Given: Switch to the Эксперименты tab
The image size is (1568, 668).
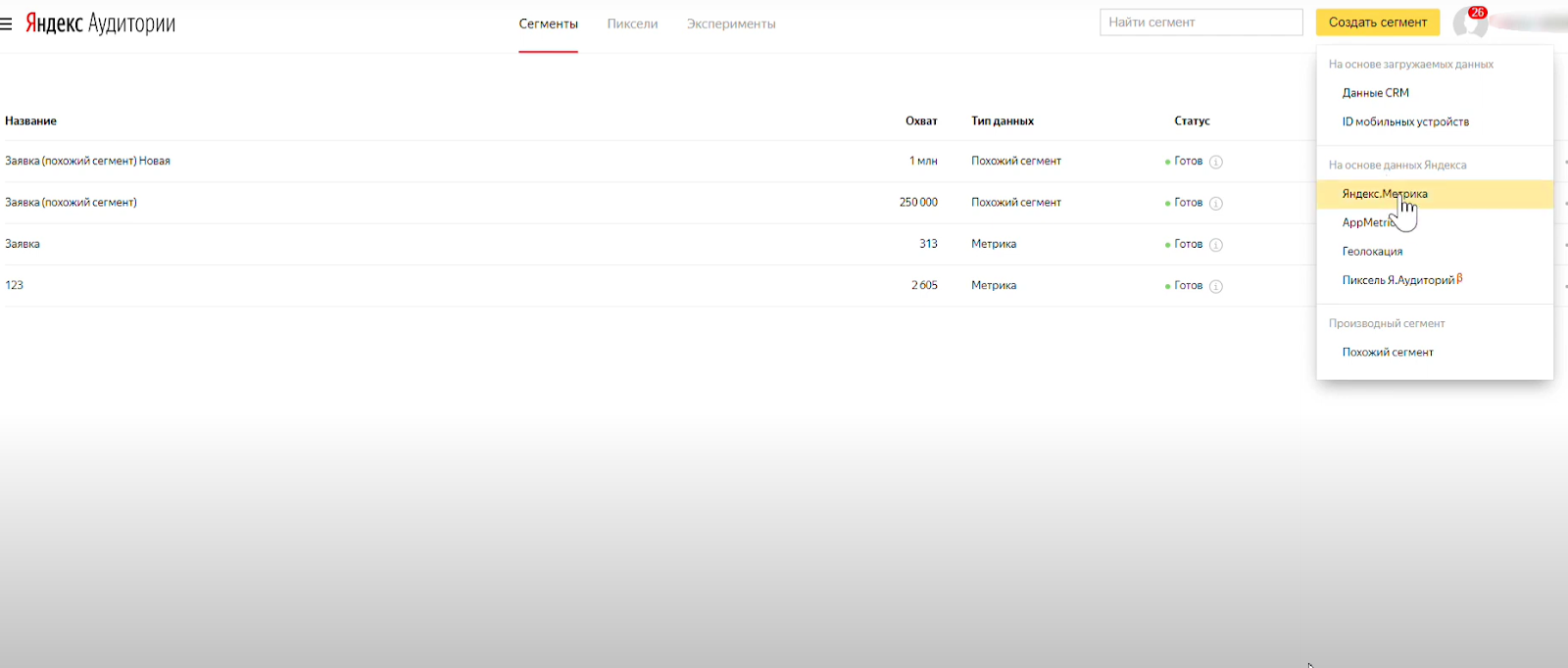Looking at the screenshot, I should tap(731, 24).
